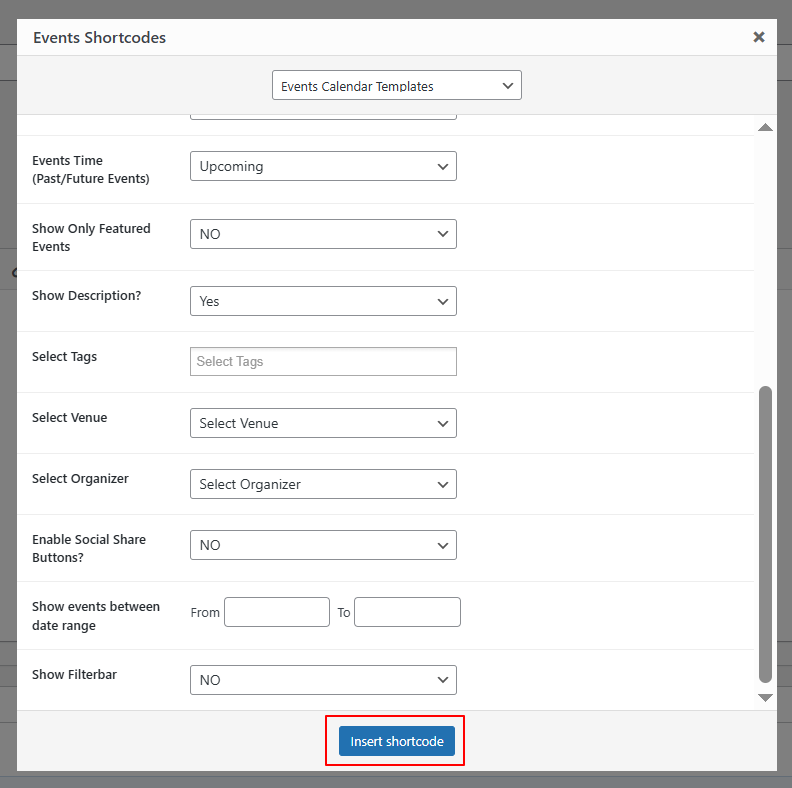Image resolution: width=792 pixels, height=788 pixels.
Task: Click the Events Shortcodes dialog title
Action: tap(99, 38)
